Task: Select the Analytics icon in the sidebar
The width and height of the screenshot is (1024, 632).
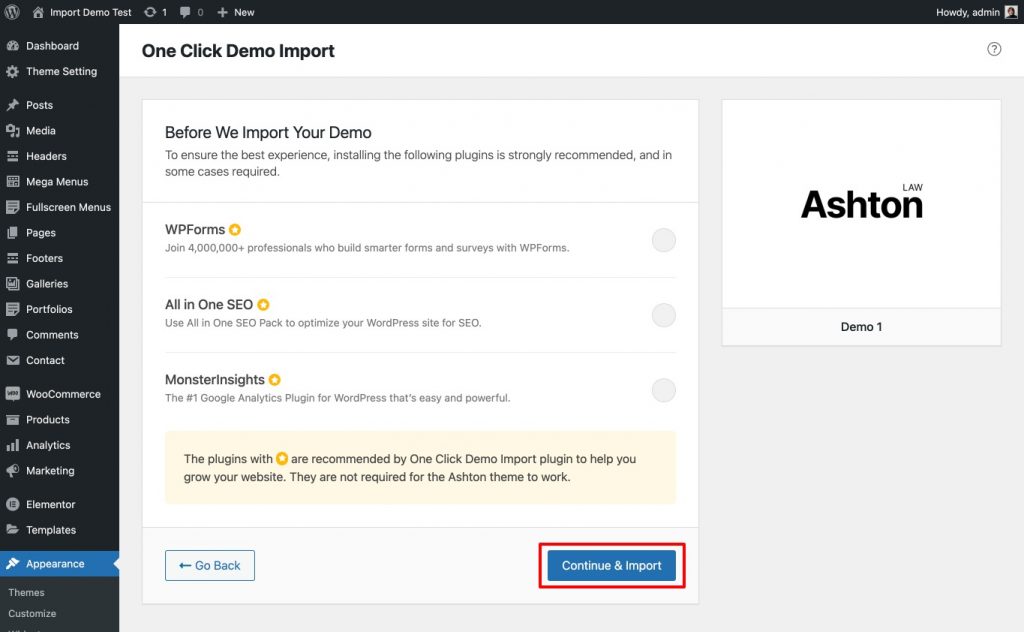Action: click(14, 445)
